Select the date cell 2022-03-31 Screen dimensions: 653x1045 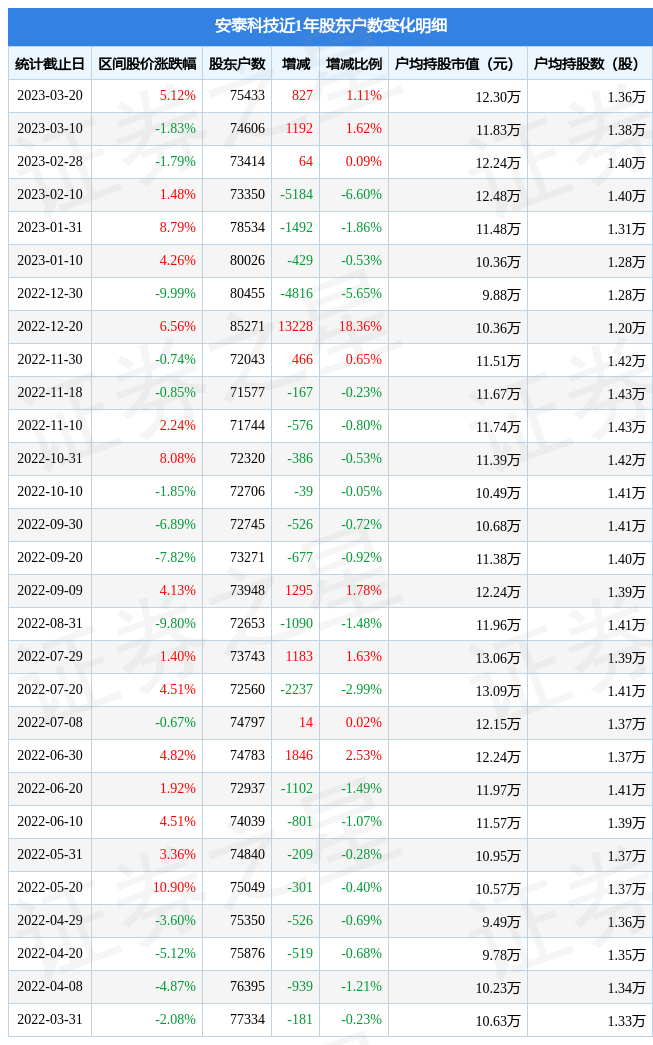pyautogui.click(x=50, y=1019)
